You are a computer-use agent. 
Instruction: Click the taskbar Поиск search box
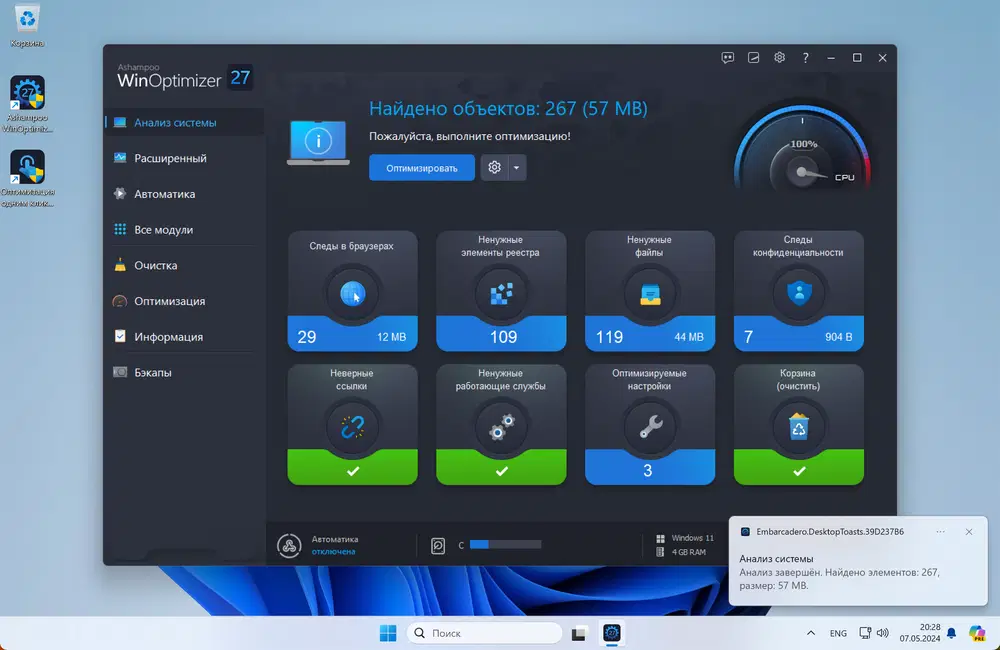pos(485,633)
